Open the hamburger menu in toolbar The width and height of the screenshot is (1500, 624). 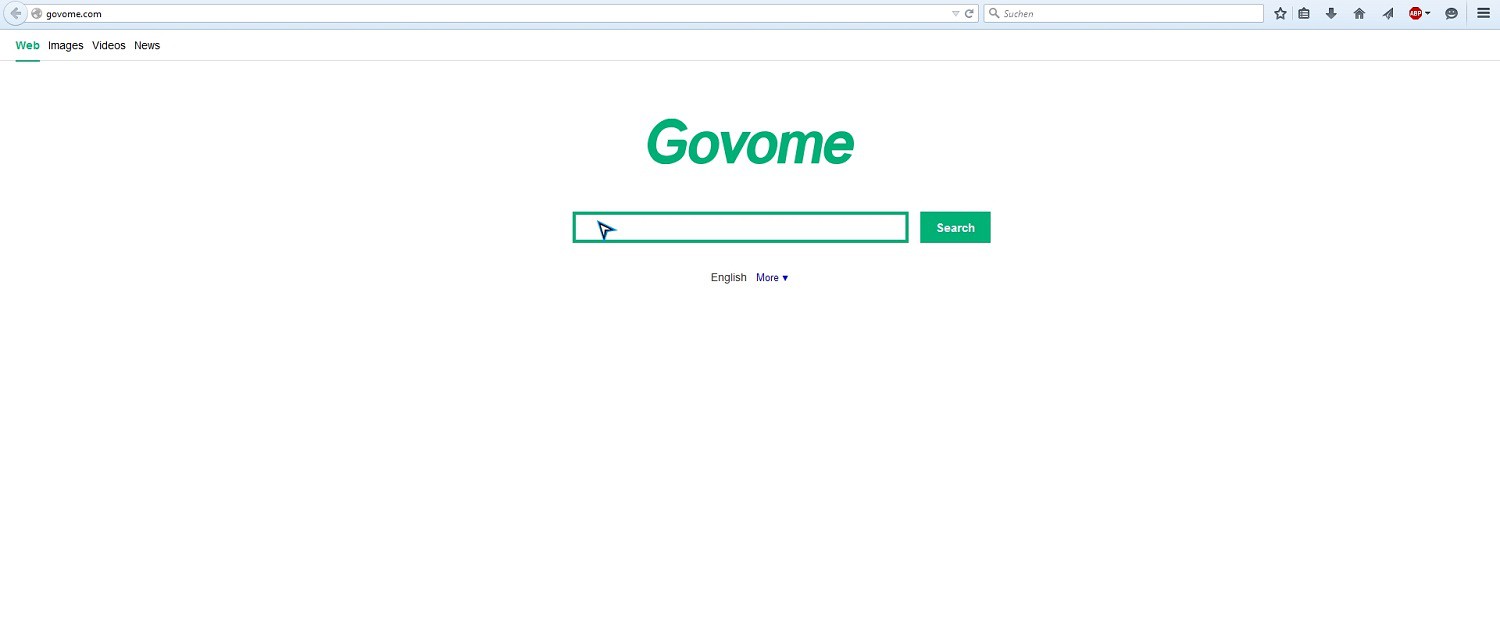tap(1483, 14)
